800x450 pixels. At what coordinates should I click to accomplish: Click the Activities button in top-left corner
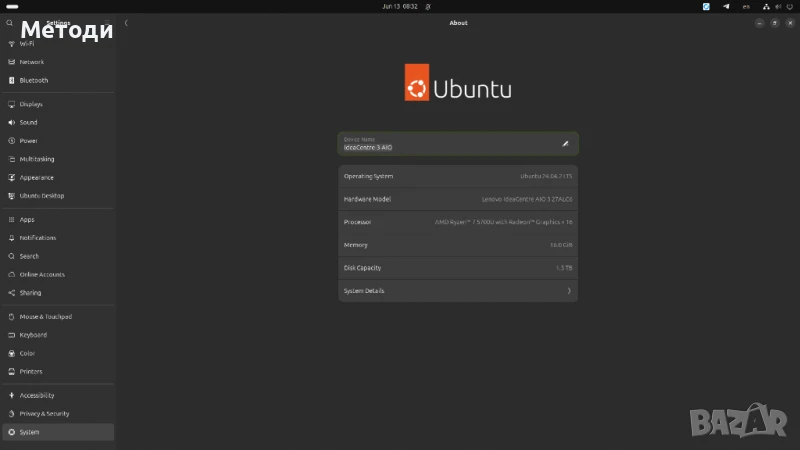point(12,6)
